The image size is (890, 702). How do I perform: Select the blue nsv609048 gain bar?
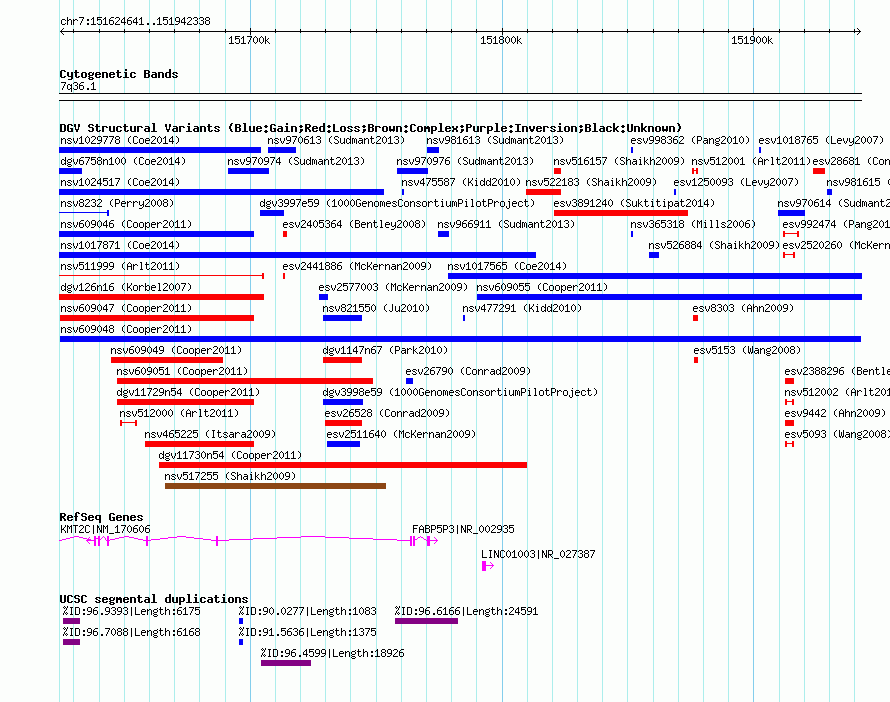[x=460, y=339]
